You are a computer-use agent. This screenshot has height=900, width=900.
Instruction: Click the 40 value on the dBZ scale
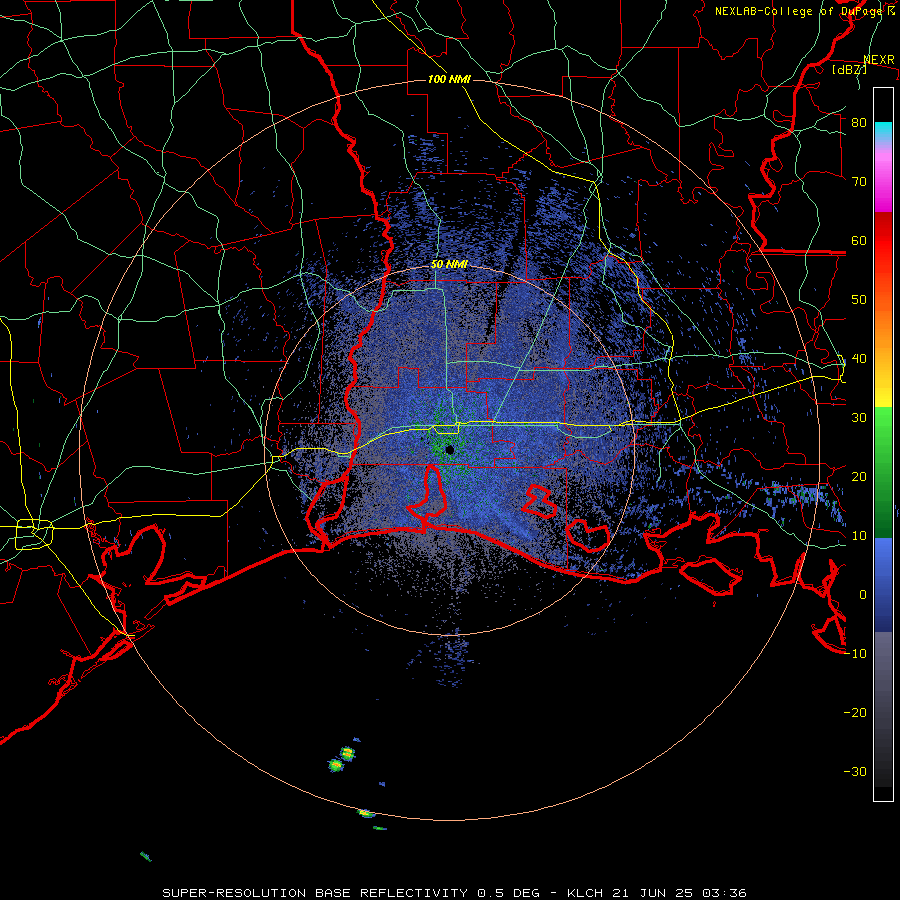click(x=859, y=359)
